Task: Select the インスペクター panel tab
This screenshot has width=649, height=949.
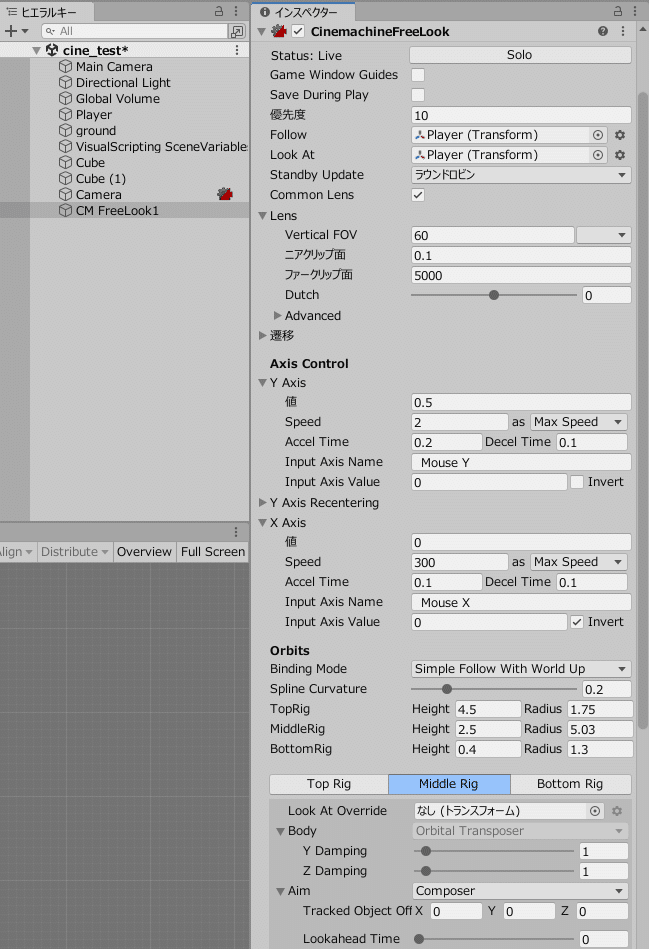Action: click(x=304, y=11)
